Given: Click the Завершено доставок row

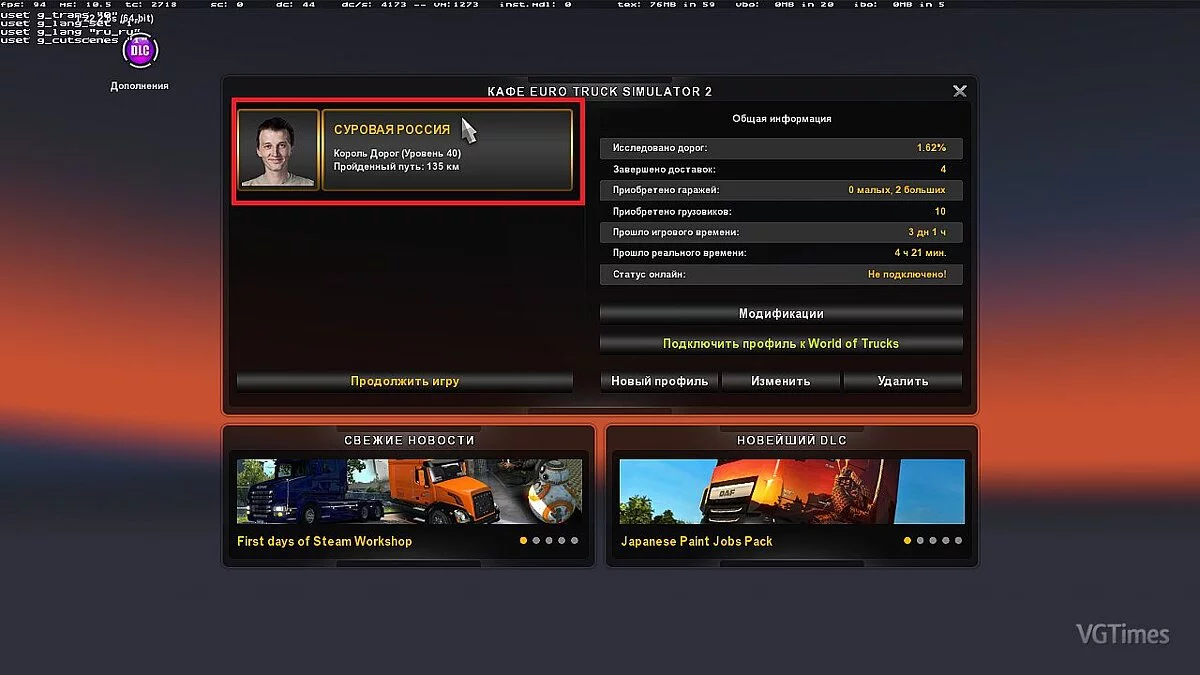Looking at the screenshot, I should [x=781, y=170].
